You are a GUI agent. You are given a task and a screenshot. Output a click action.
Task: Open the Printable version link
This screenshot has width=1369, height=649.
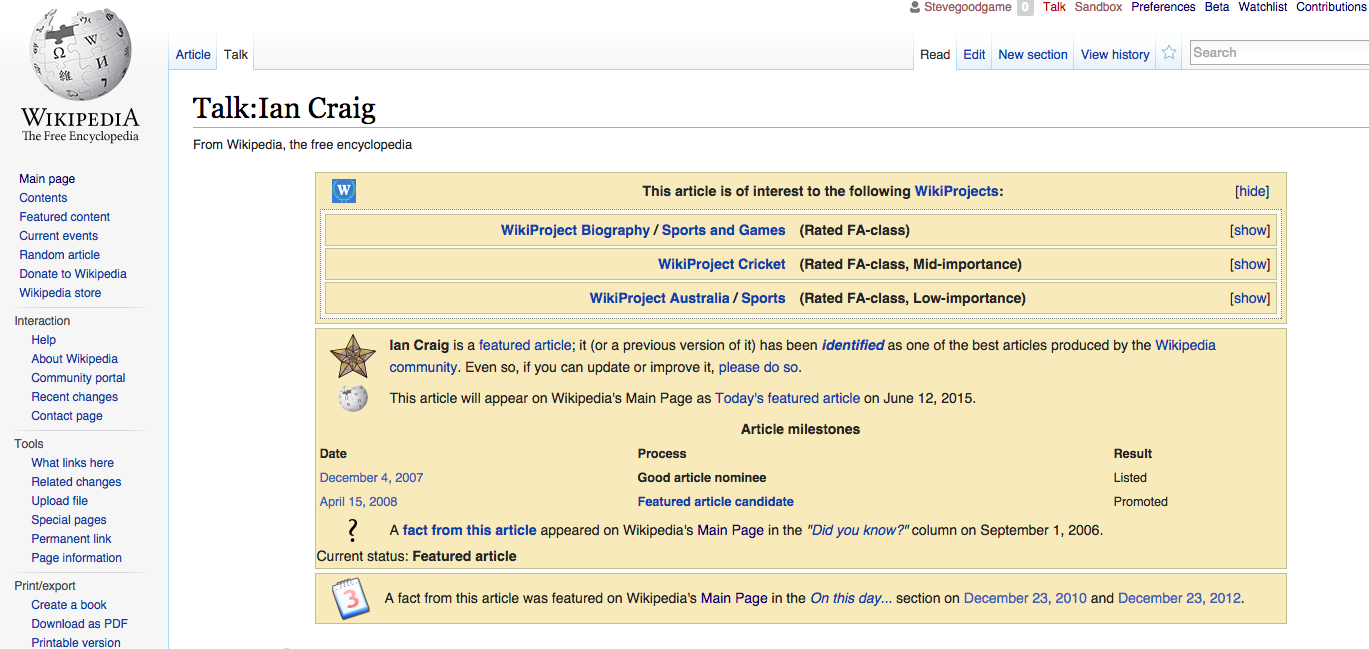click(x=76, y=643)
